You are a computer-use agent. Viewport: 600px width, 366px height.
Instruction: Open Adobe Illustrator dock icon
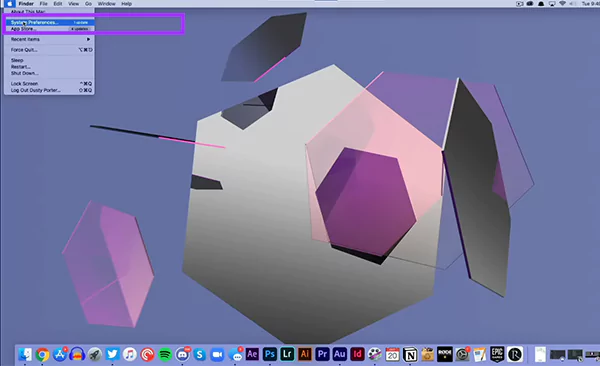[x=305, y=354]
